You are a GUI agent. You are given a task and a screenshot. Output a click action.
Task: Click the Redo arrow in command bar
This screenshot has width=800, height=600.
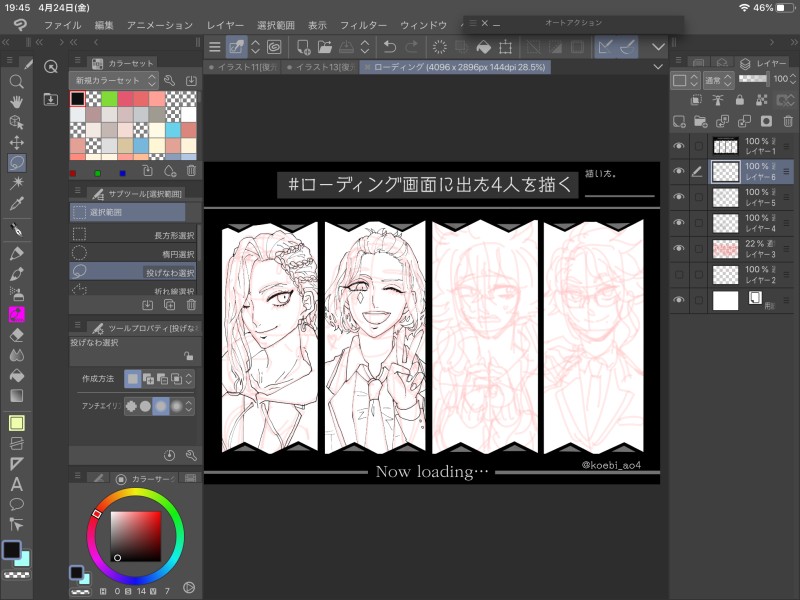[x=412, y=47]
